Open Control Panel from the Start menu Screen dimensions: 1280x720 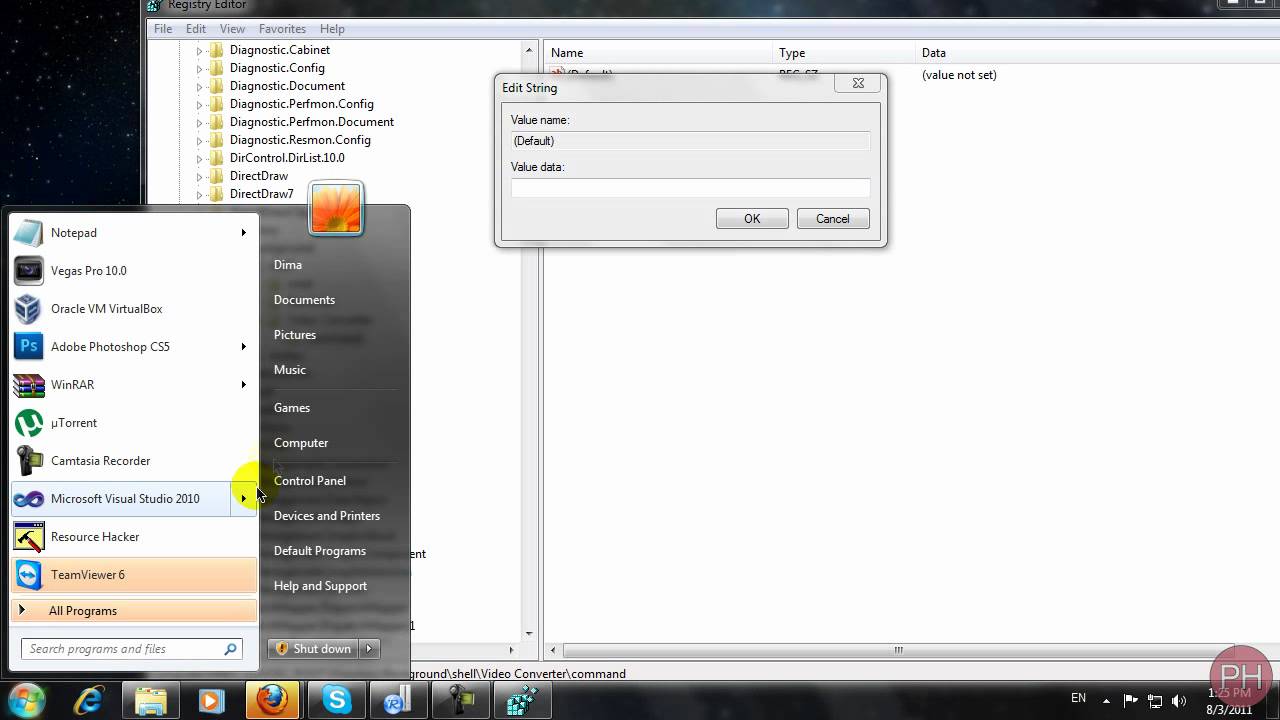310,481
